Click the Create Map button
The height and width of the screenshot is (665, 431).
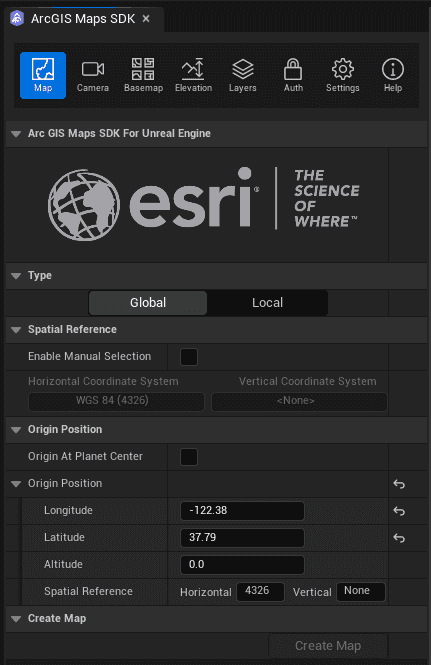[328, 645]
